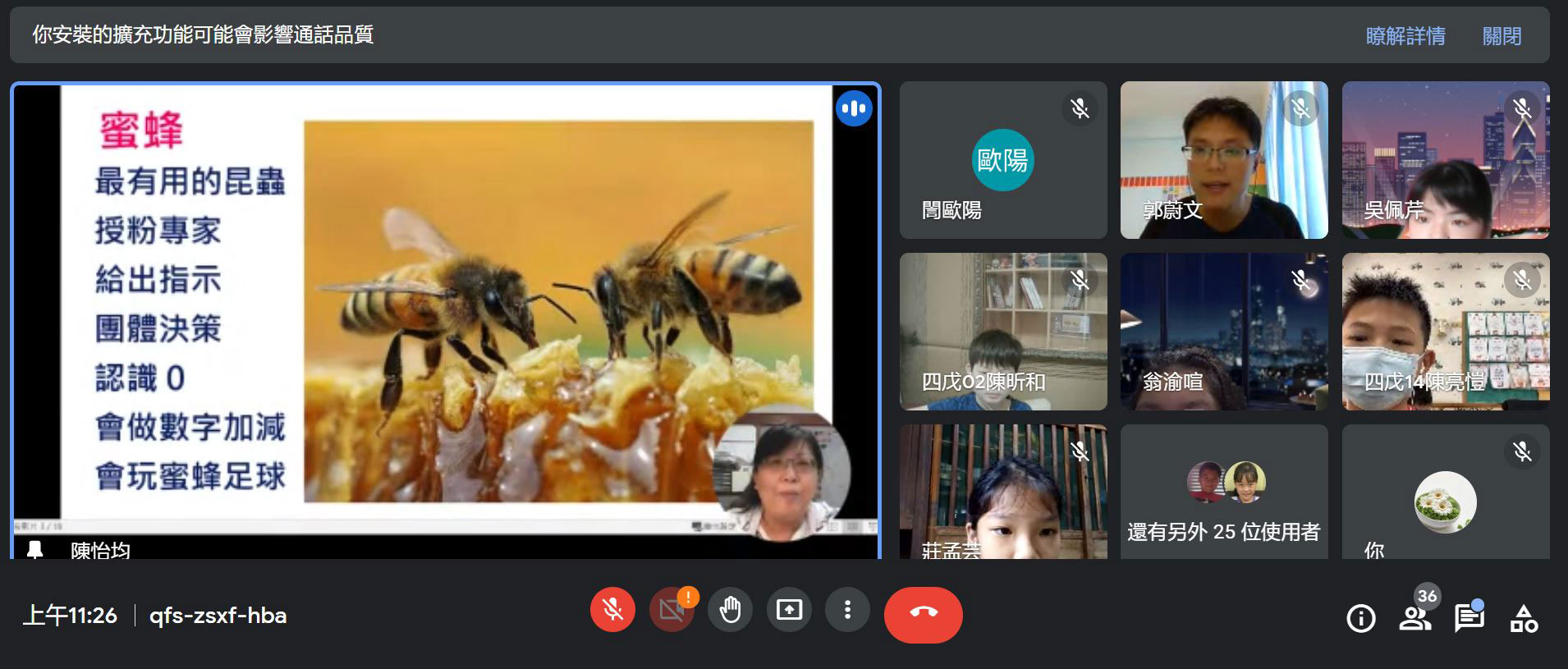Image resolution: width=1568 pixels, height=669 pixels.
Task: Select the 四戊14陳亮愷 video tile
Action: click(1446, 332)
